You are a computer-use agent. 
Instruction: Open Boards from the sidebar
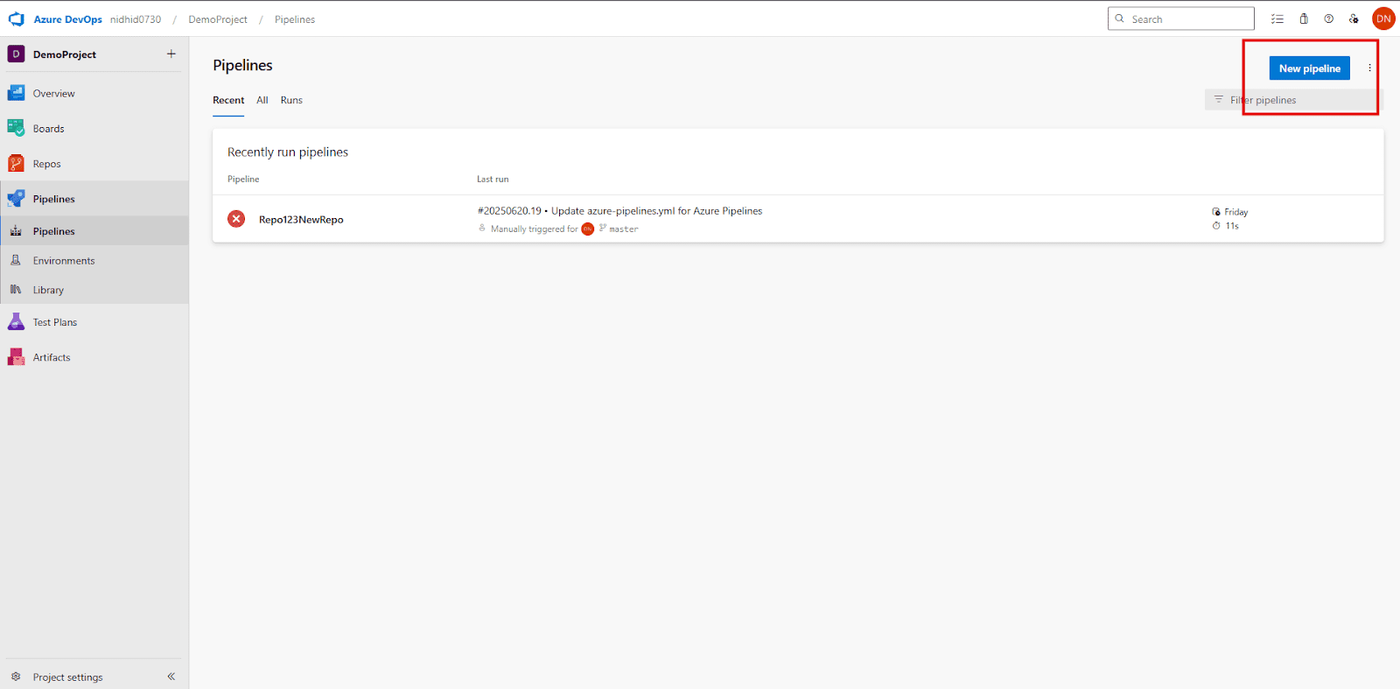48,129
